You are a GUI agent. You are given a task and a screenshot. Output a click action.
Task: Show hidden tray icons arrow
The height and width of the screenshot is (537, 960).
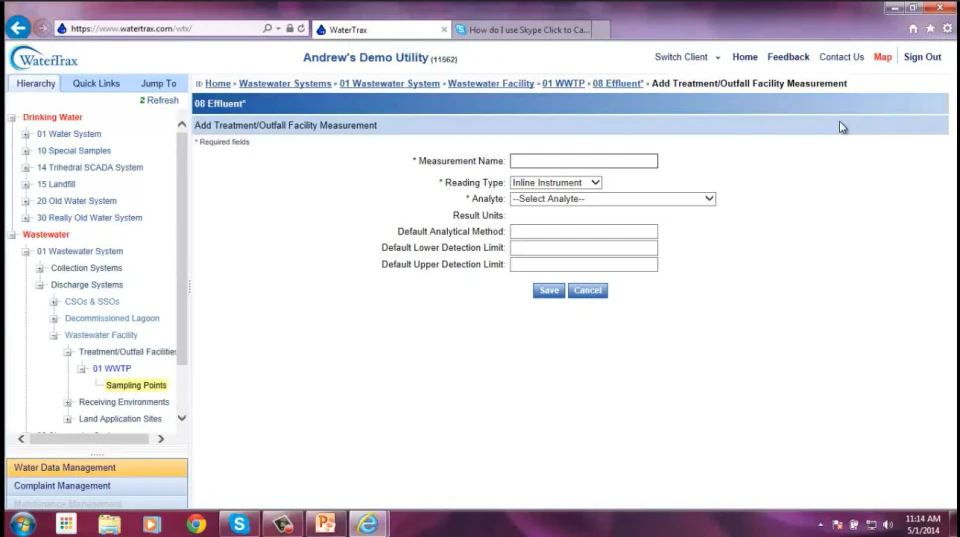click(x=820, y=525)
